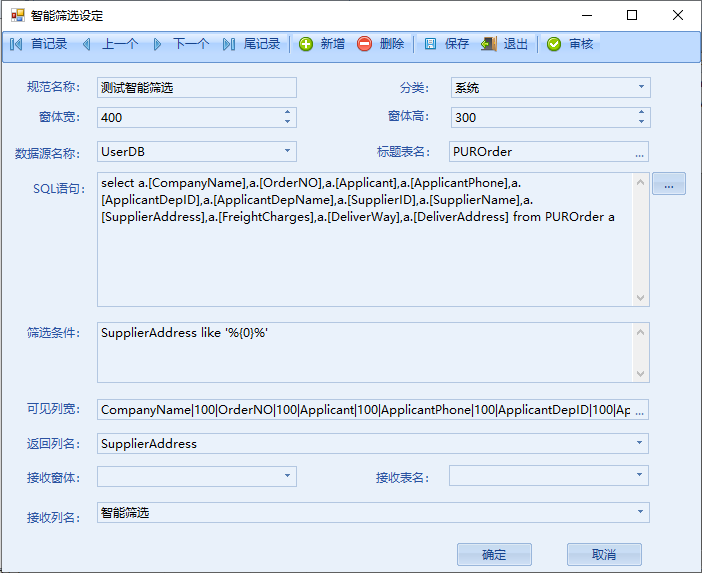Viewport: 702px width, 573px height.
Task: Minimize the 智能筛选设定 window
Action: click(587, 15)
